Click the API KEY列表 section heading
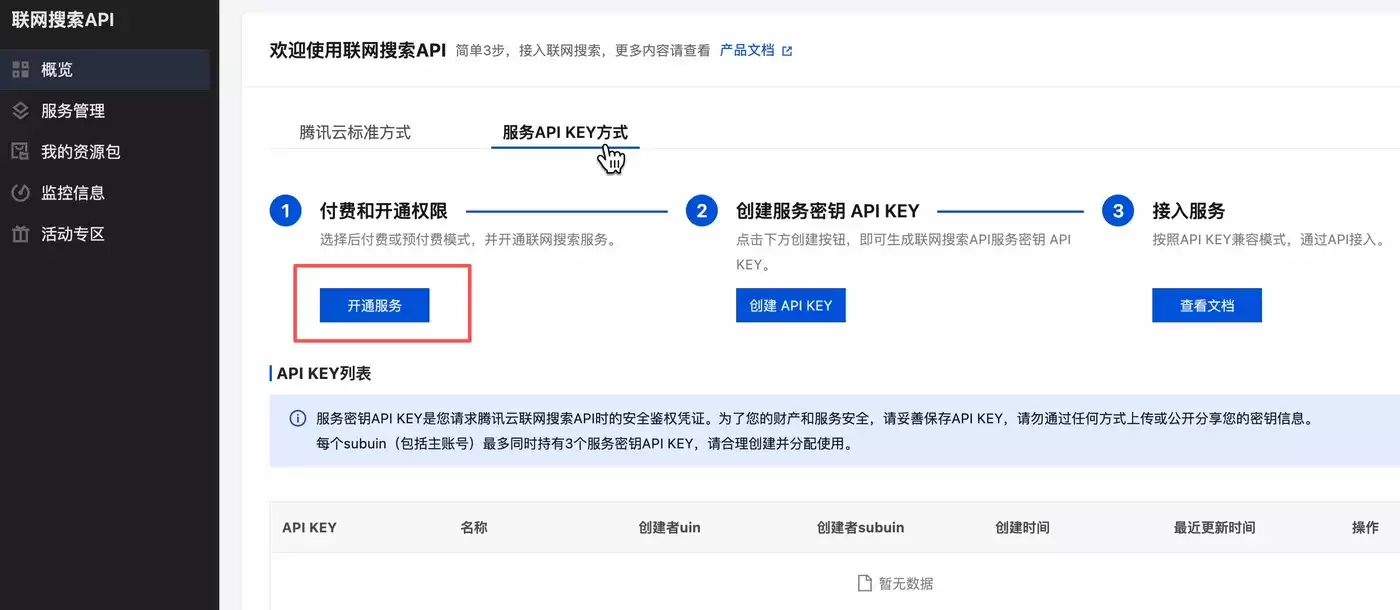The height and width of the screenshot is (610, 1400). pyautogui.click(x=324, y=373)
